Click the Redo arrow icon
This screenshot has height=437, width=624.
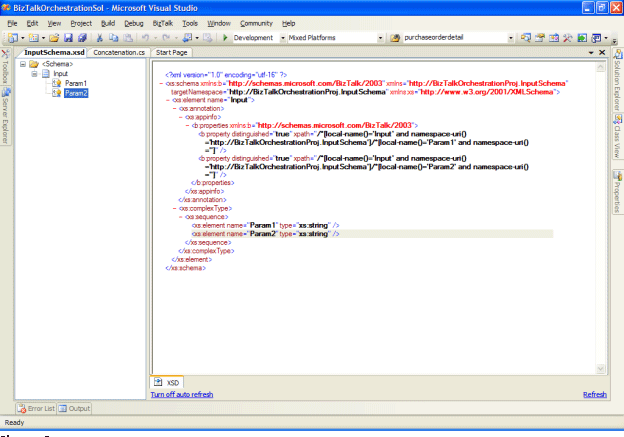pos(166,38)
